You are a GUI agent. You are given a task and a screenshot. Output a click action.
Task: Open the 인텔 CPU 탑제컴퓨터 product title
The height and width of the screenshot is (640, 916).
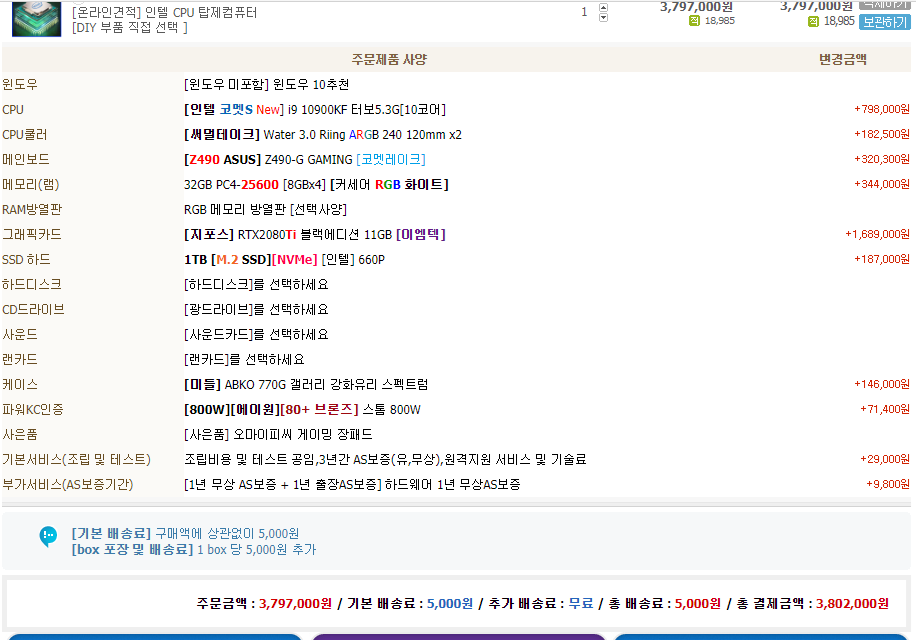coord(165,12)
